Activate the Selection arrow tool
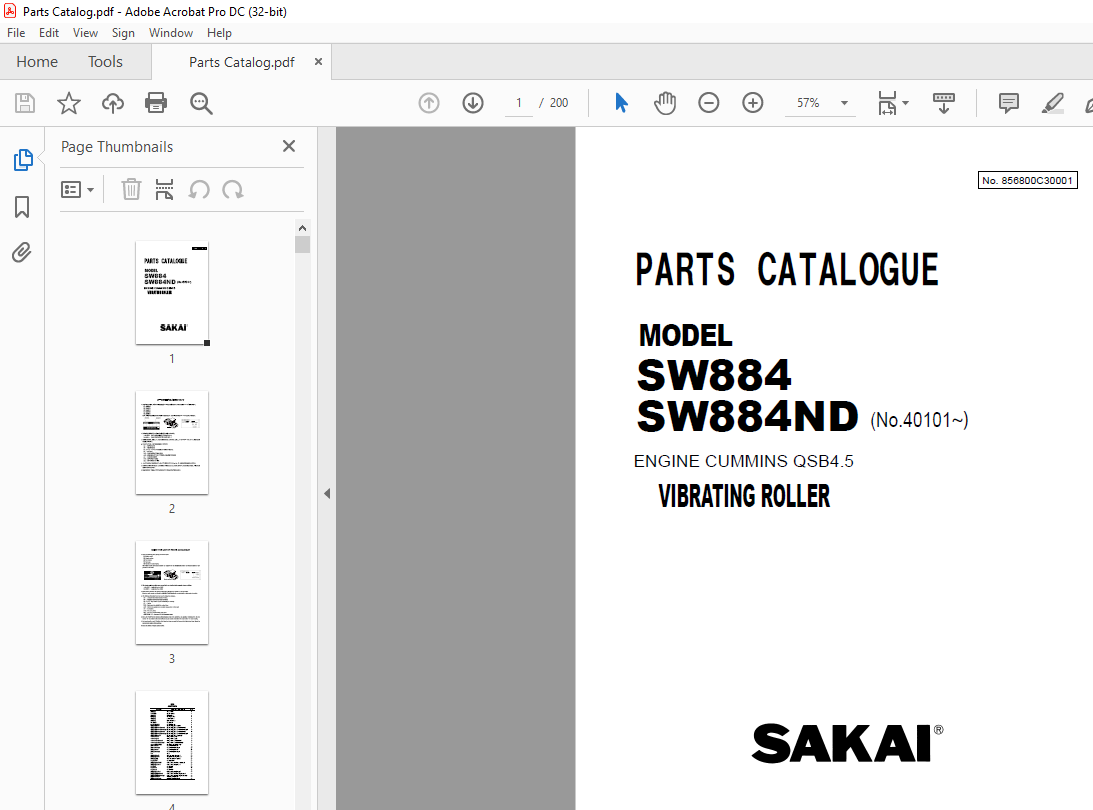The width and height of the screenshot is (1093, 810). tap(621, 103)
